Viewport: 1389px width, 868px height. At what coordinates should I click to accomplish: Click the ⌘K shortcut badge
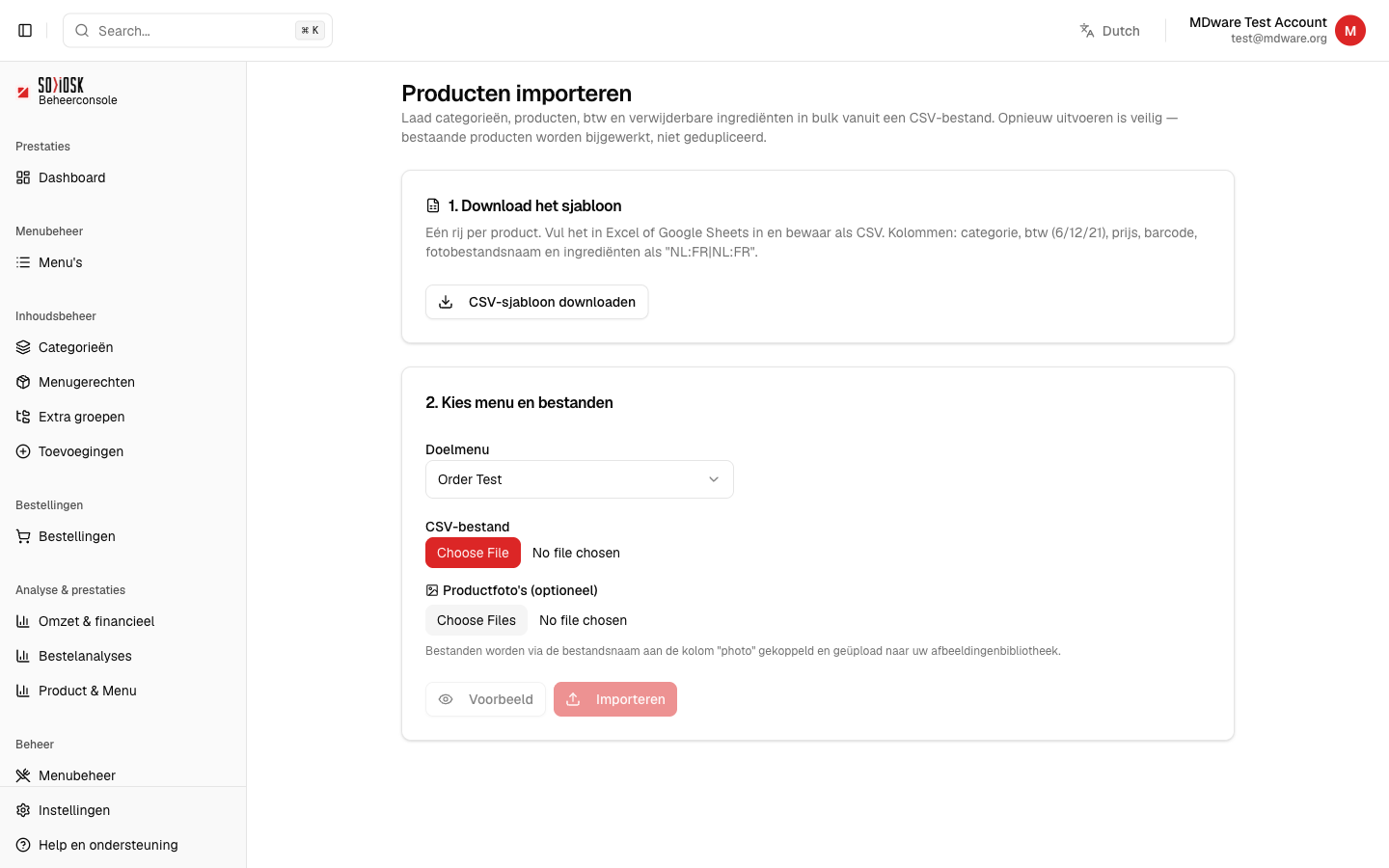click(x=310, y=31)
